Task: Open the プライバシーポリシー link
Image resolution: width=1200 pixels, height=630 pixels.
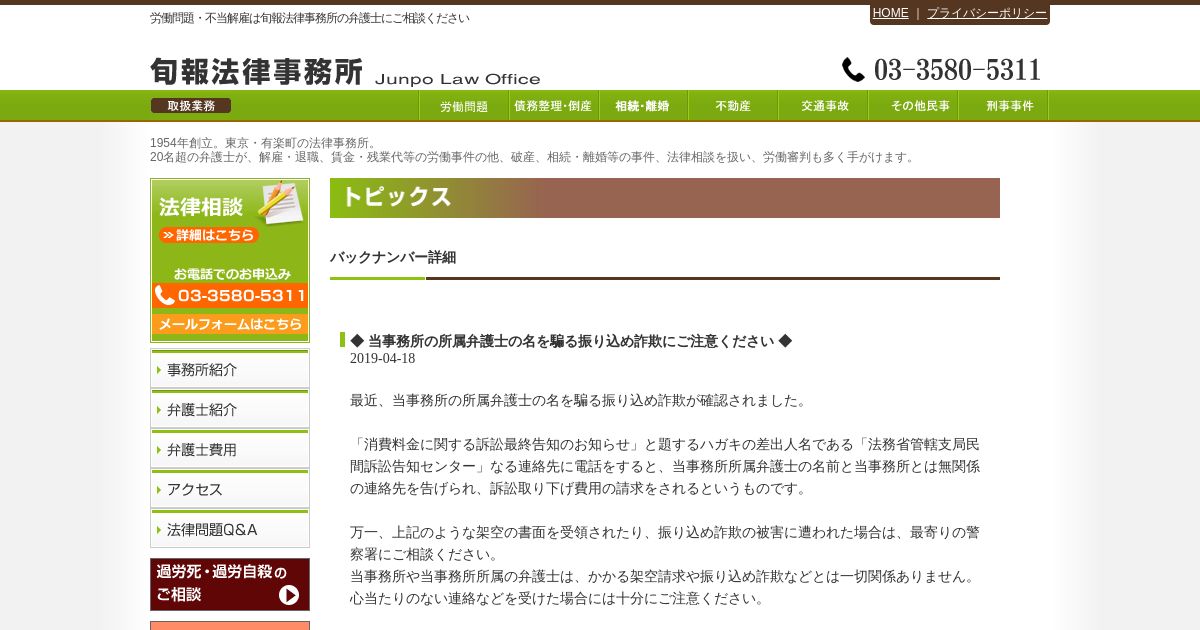Action: pyautogui.click(x=987, y=13)
